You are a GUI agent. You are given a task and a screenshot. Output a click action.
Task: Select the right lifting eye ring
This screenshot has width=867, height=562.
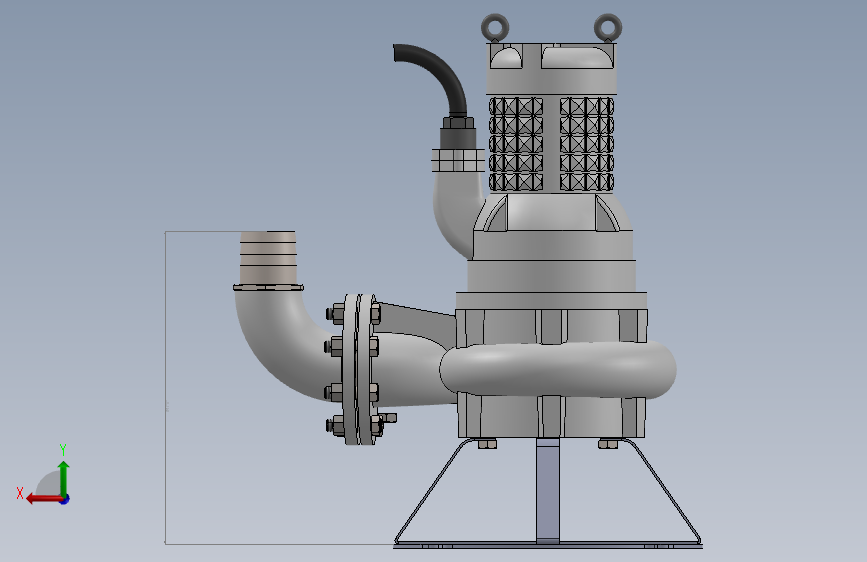pos(608,27)
